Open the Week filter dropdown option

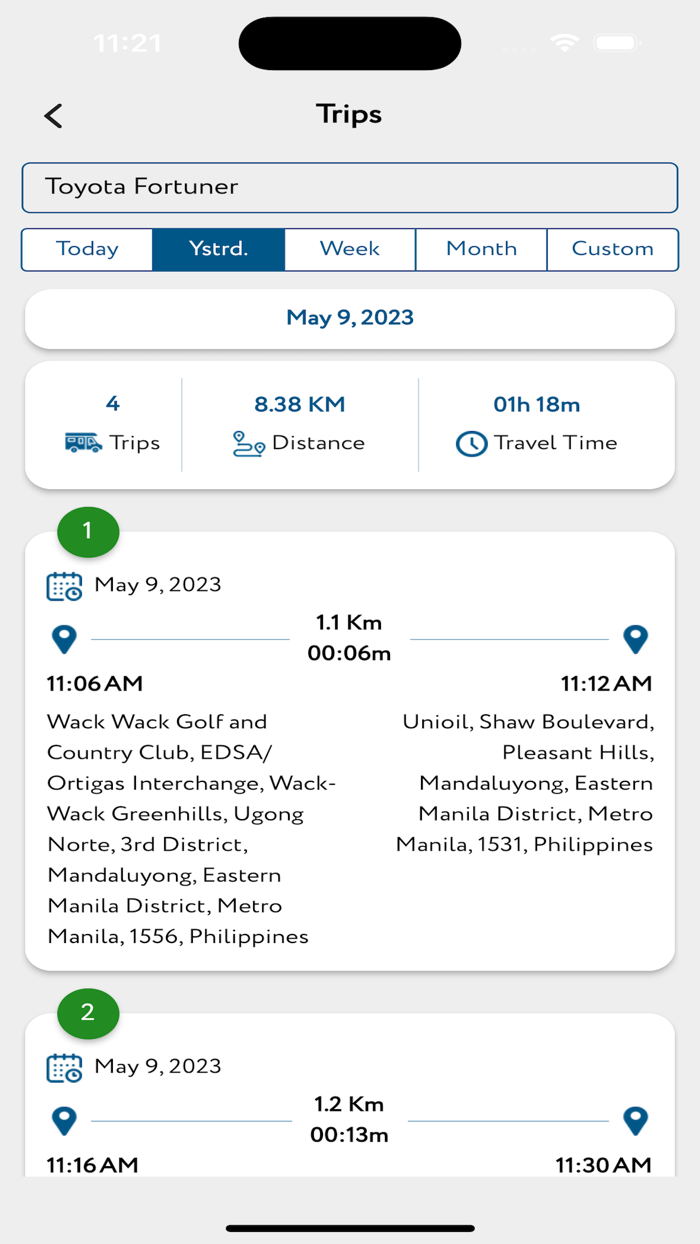pyautogui.click(x=349, y=249)
